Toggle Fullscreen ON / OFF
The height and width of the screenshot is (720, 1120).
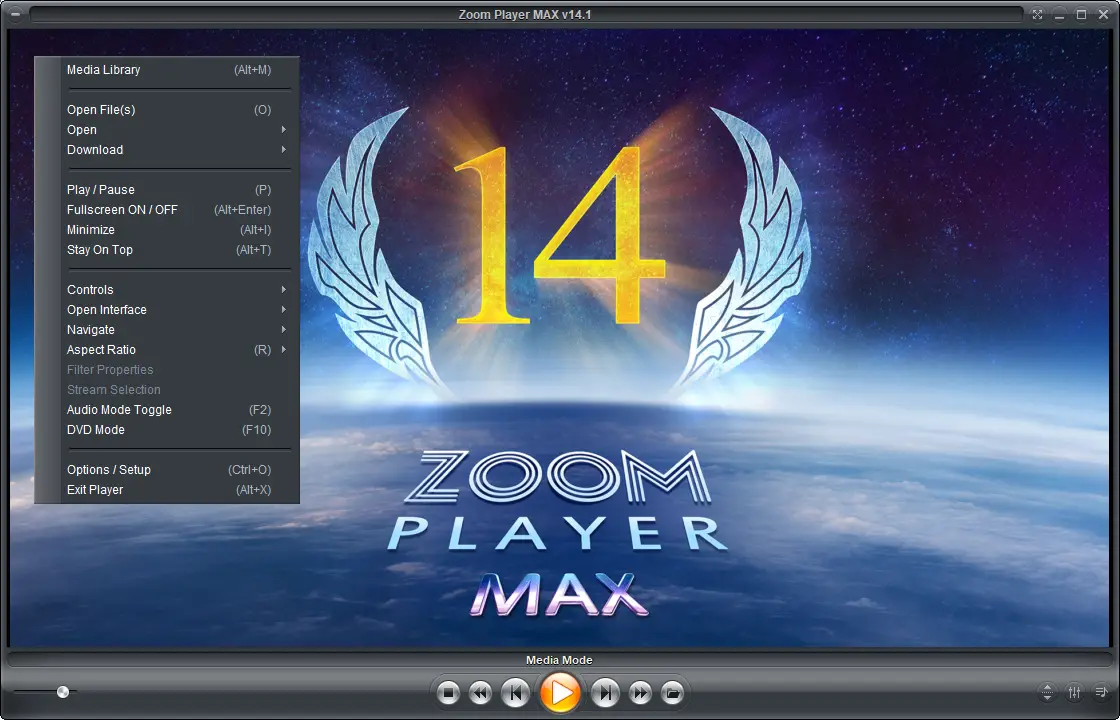169,210
